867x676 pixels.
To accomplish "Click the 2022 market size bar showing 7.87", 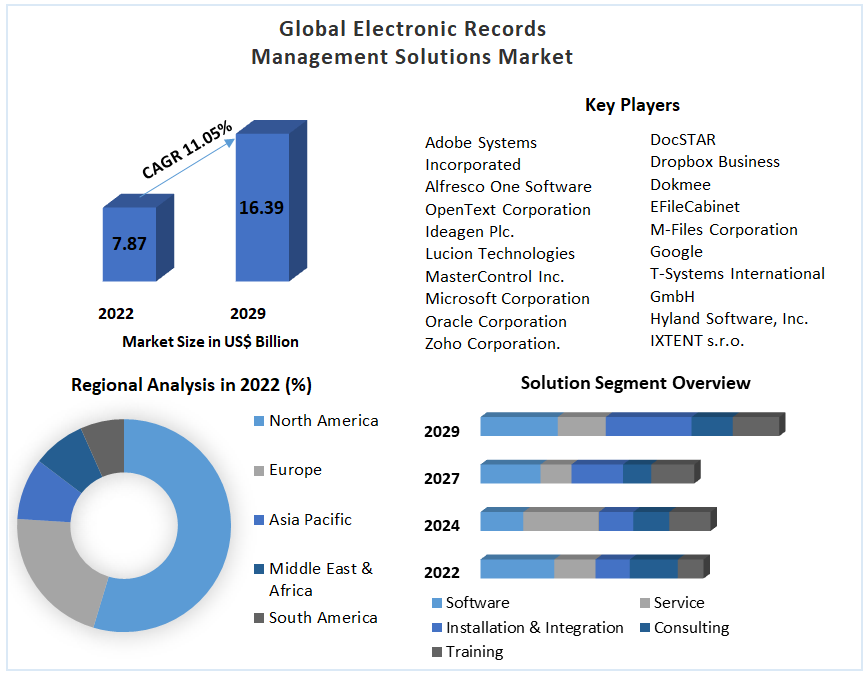I will [129, 244].
